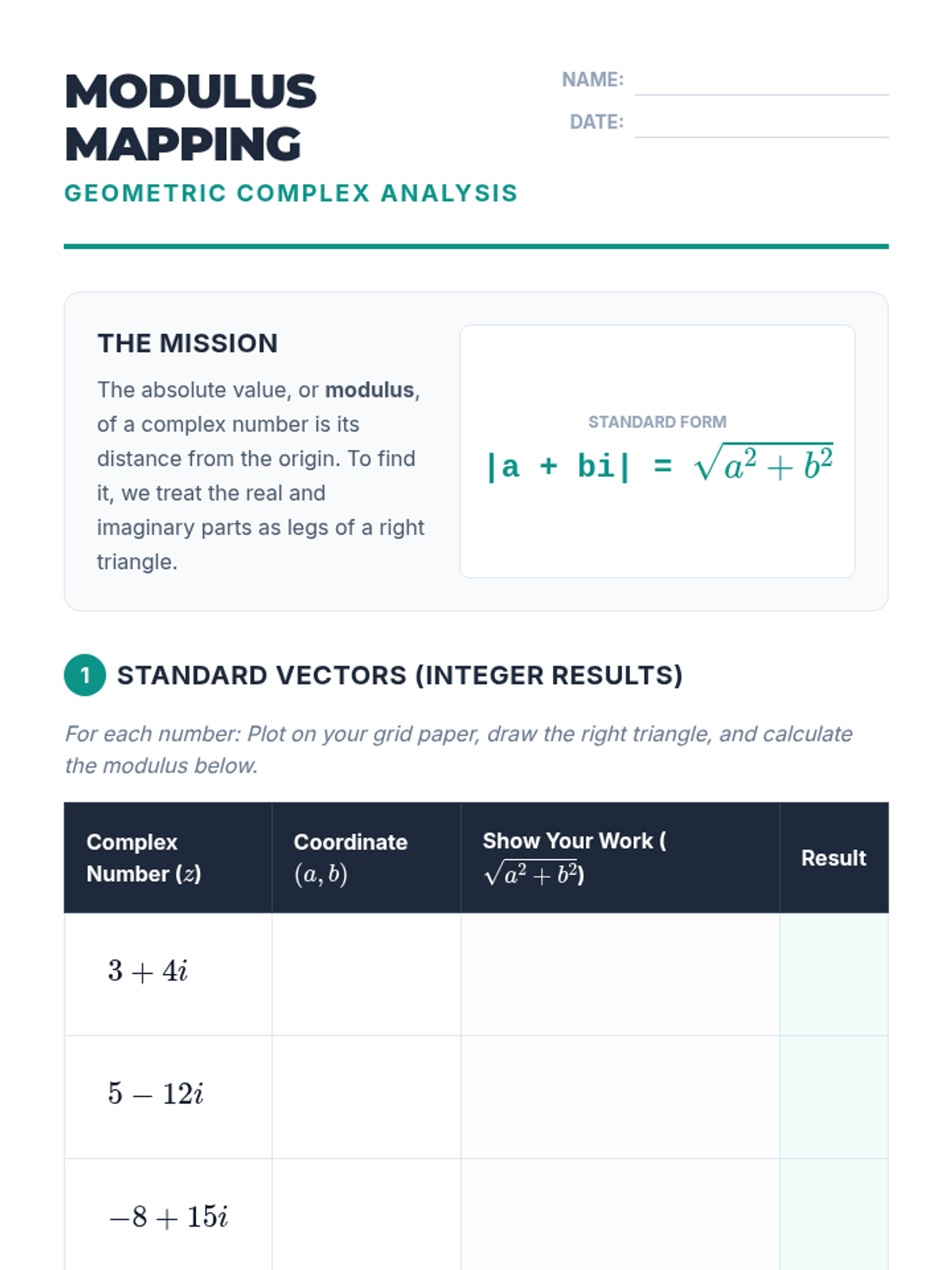
Task: Select the green number 1 section badge
Action: (x=85, y=675)
